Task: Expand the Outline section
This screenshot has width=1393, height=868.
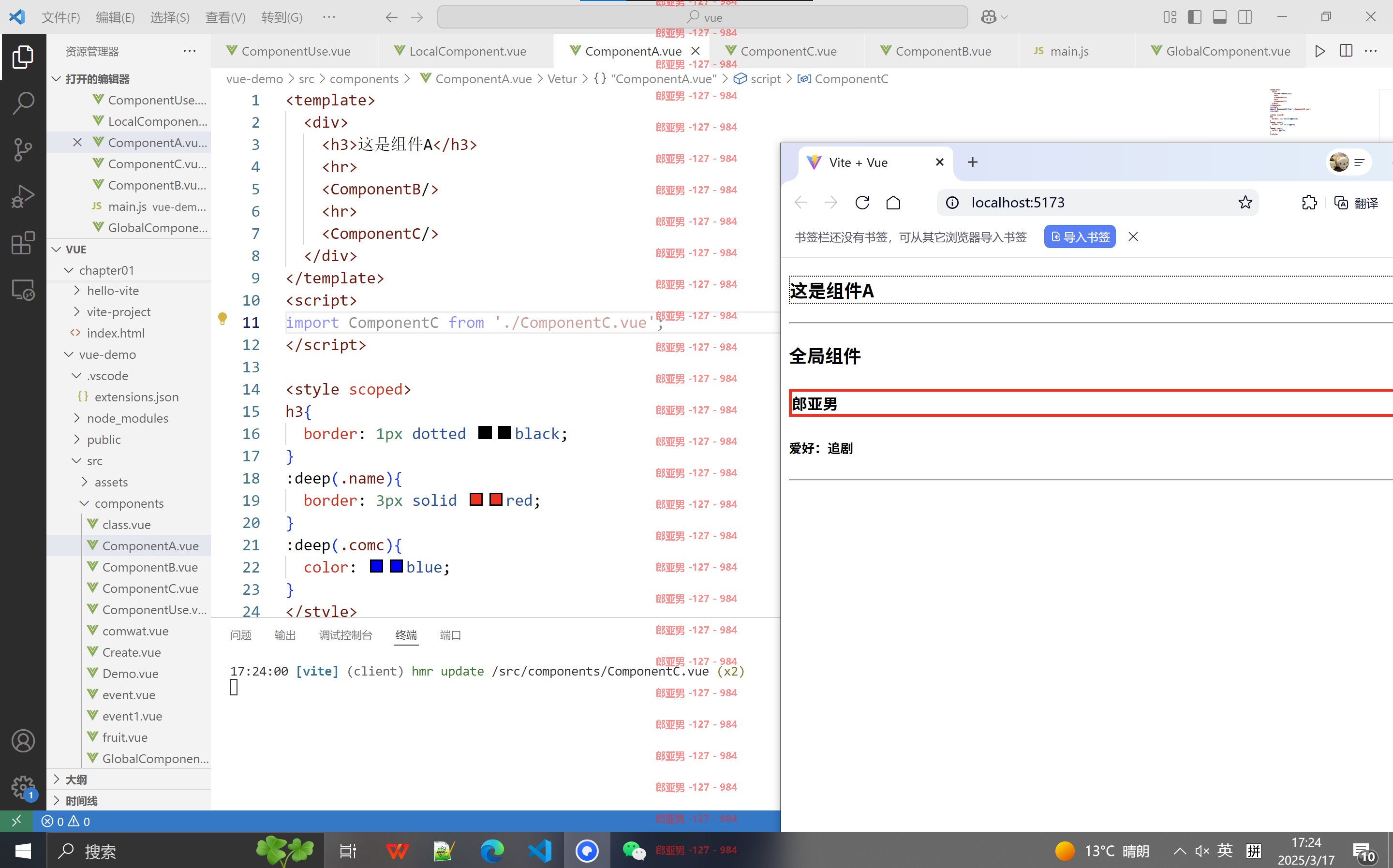Action: (56, 780)
